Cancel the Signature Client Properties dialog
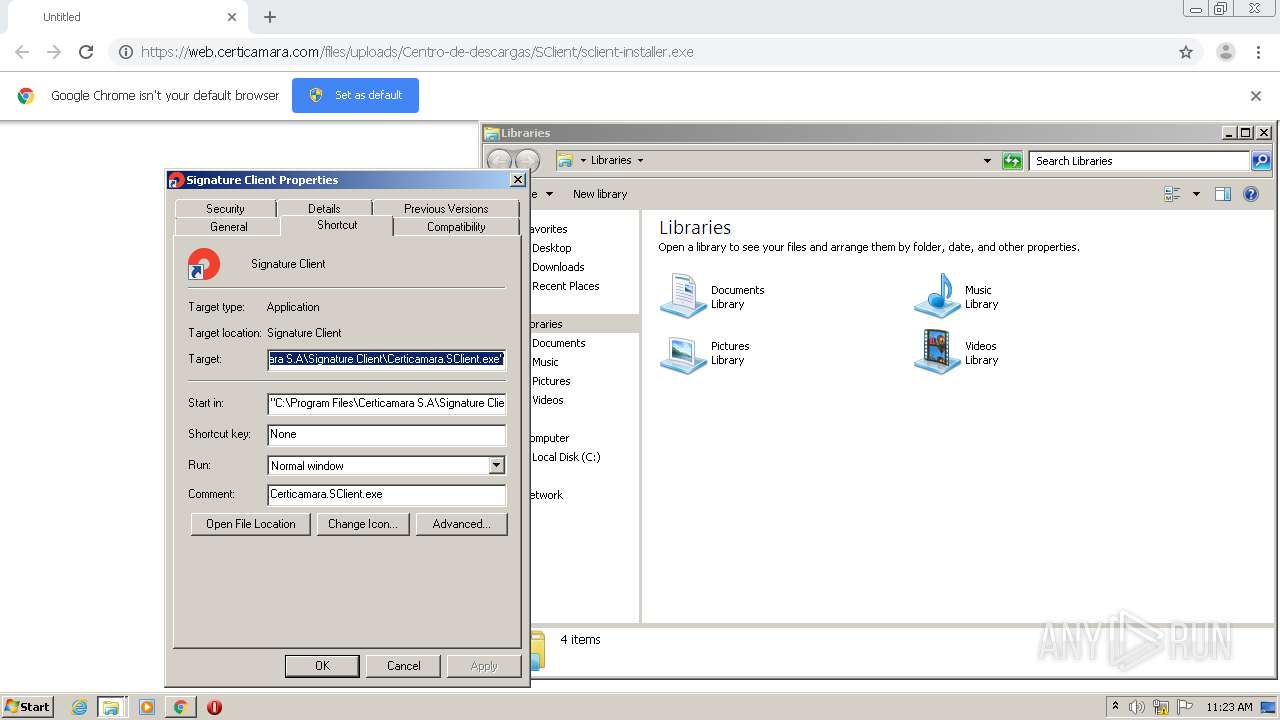 pyautogui.click(x=404, y=666)
